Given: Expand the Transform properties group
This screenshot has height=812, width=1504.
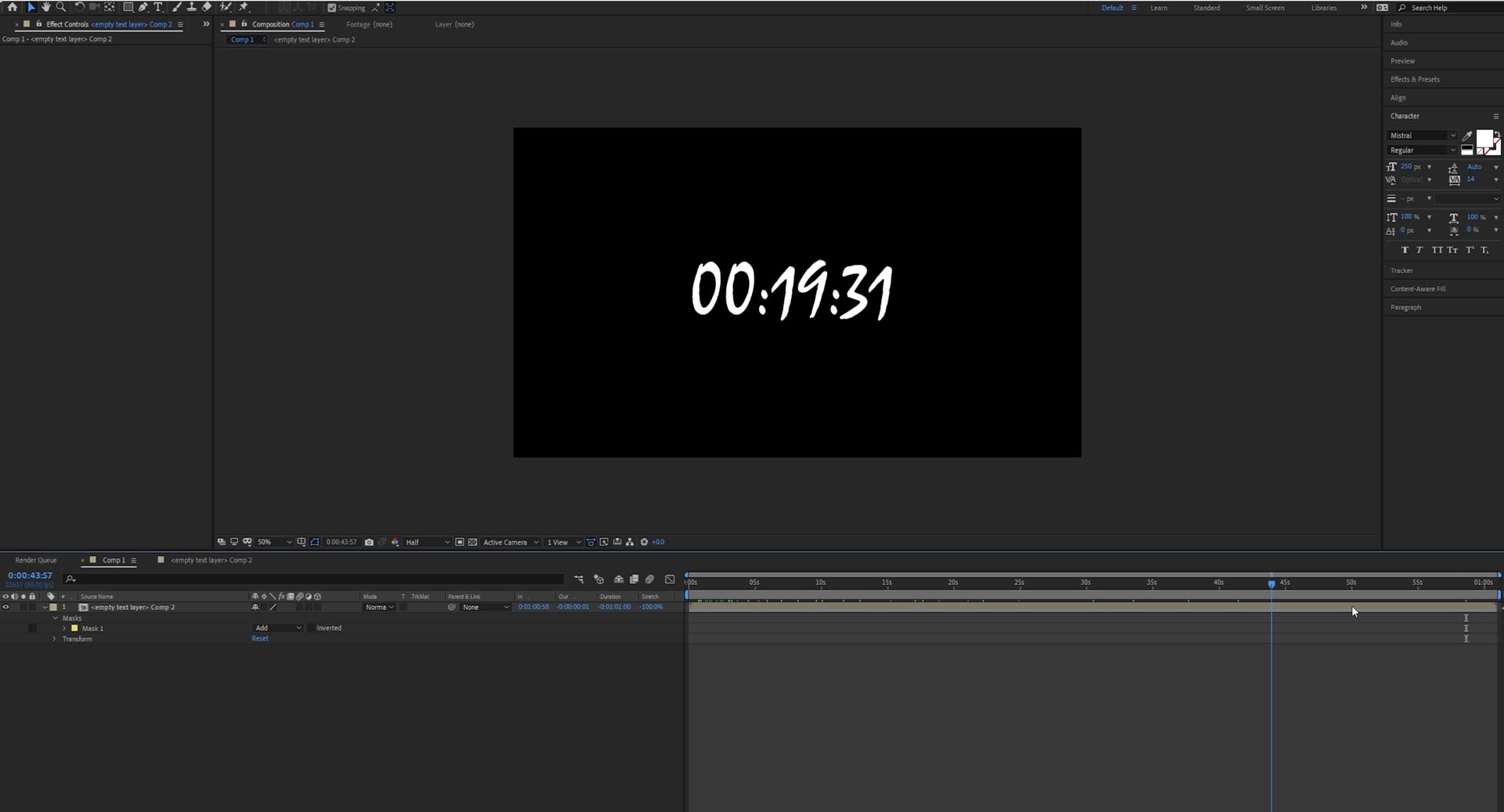Looking at the screenshot, I should [x=52, y=639].
